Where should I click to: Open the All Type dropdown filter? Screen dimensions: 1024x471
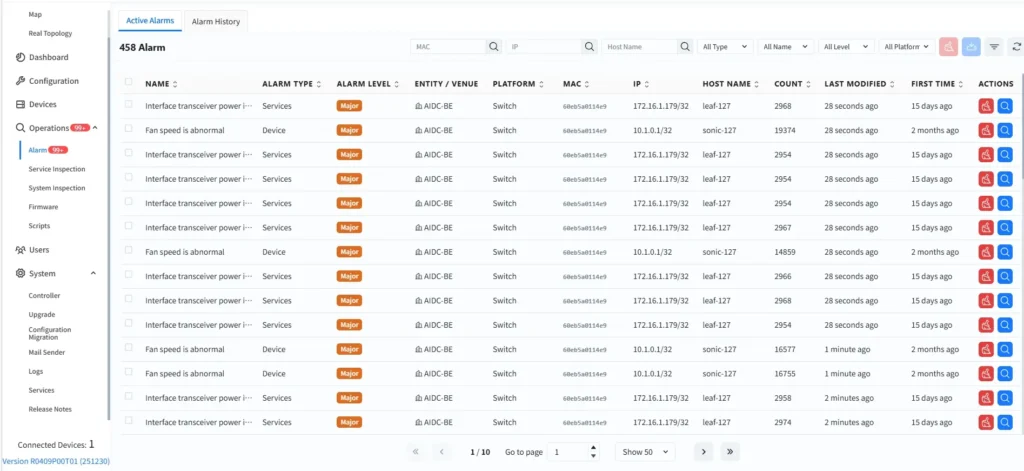click(726, 46)
